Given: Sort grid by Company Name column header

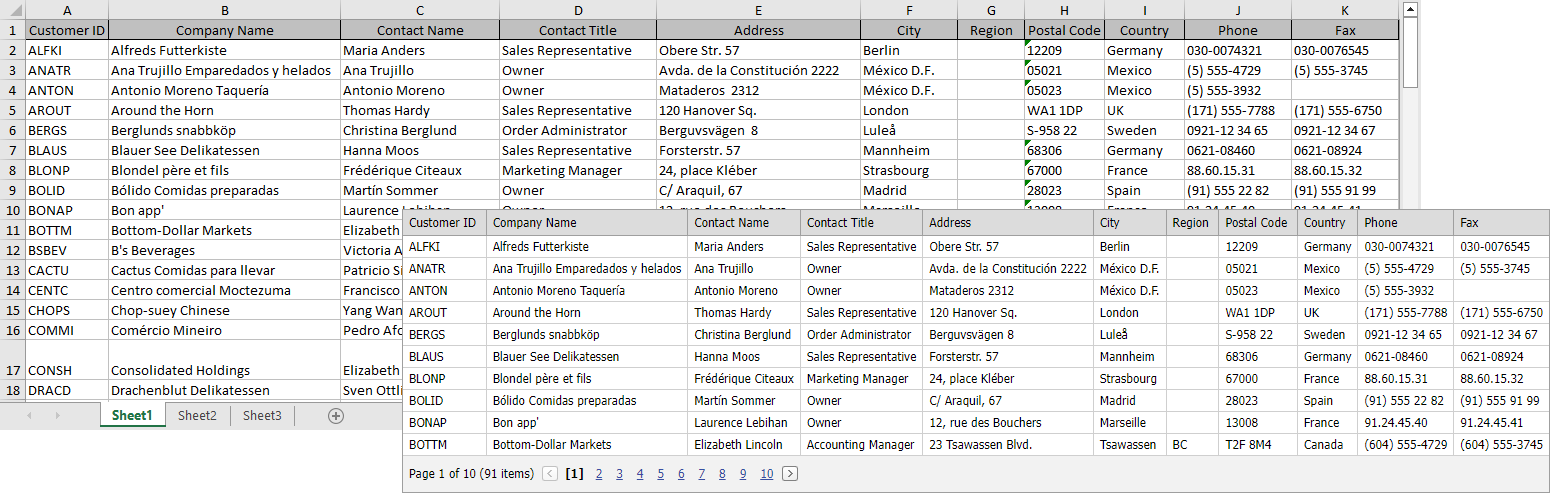Looking at the screenshot, I should coord(588,223).
